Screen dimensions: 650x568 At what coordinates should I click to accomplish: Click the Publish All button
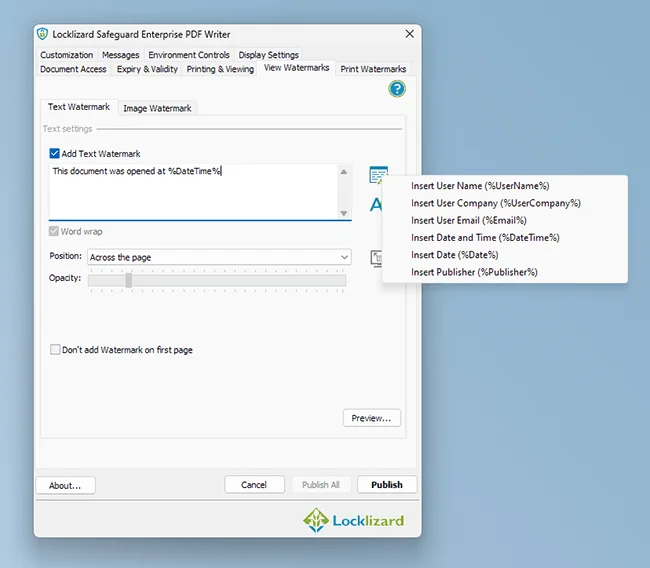tap(321, 485)
